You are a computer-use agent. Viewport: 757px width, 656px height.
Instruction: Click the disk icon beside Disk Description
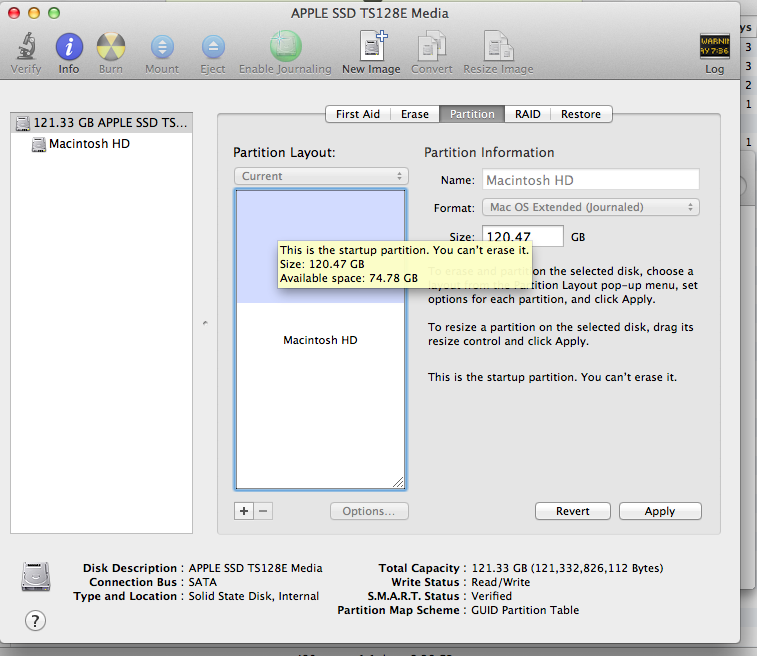(x=36, y=576)
